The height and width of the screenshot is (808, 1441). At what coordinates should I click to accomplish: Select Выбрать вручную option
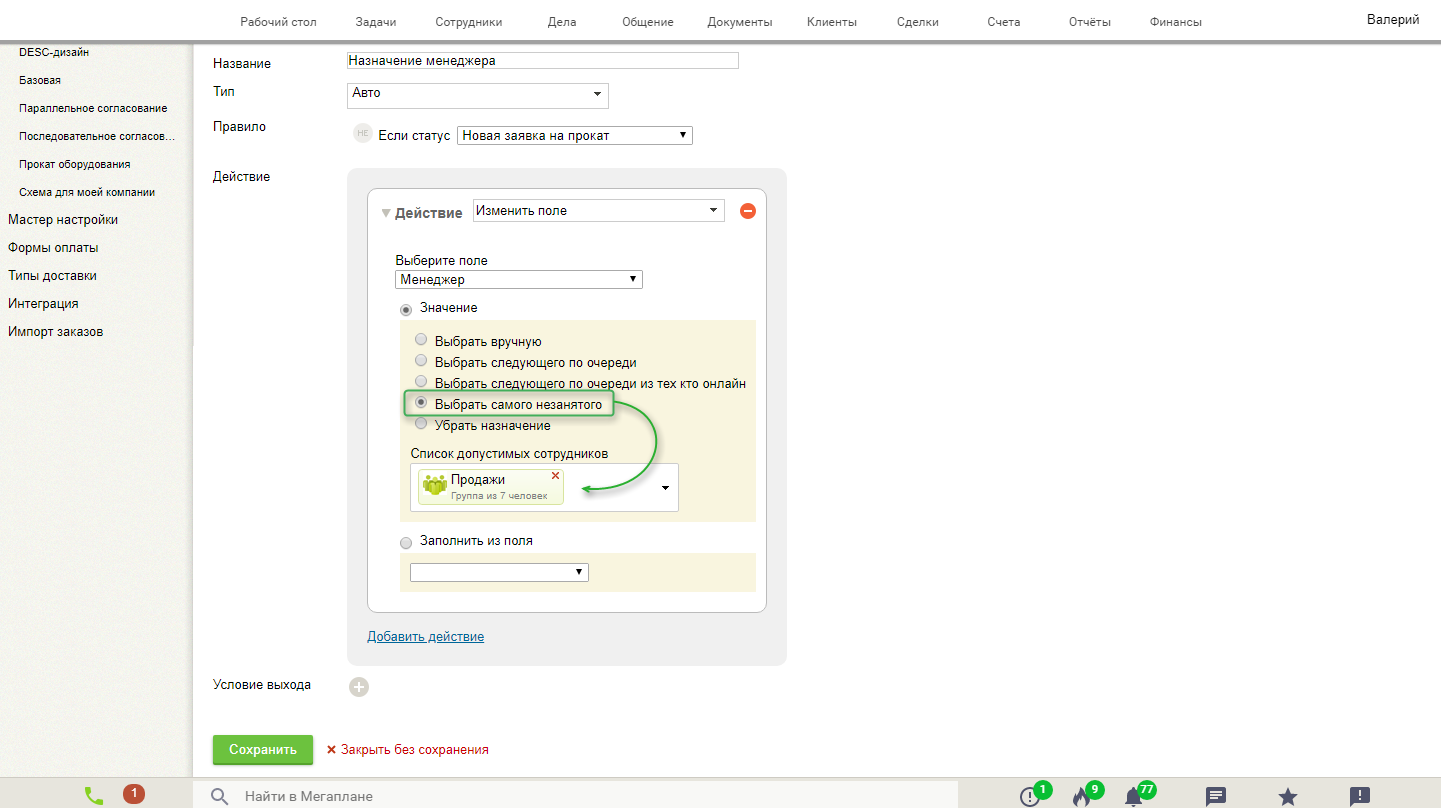(421, 340)
